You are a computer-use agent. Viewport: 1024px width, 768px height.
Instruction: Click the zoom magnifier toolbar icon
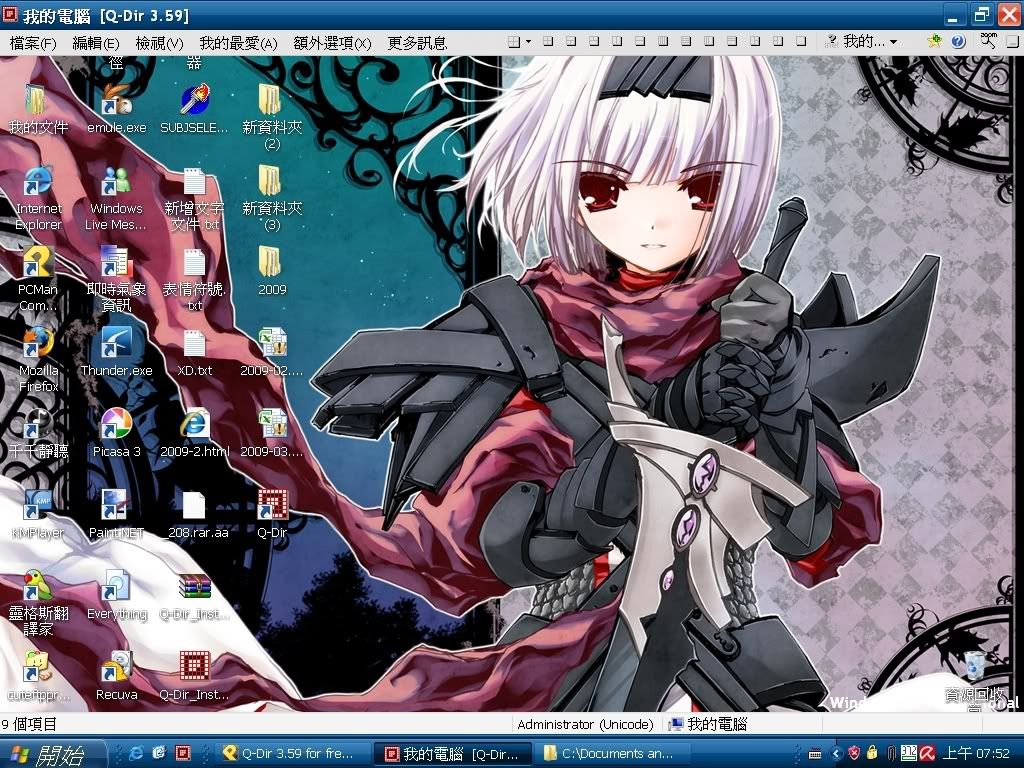point(988,42)
